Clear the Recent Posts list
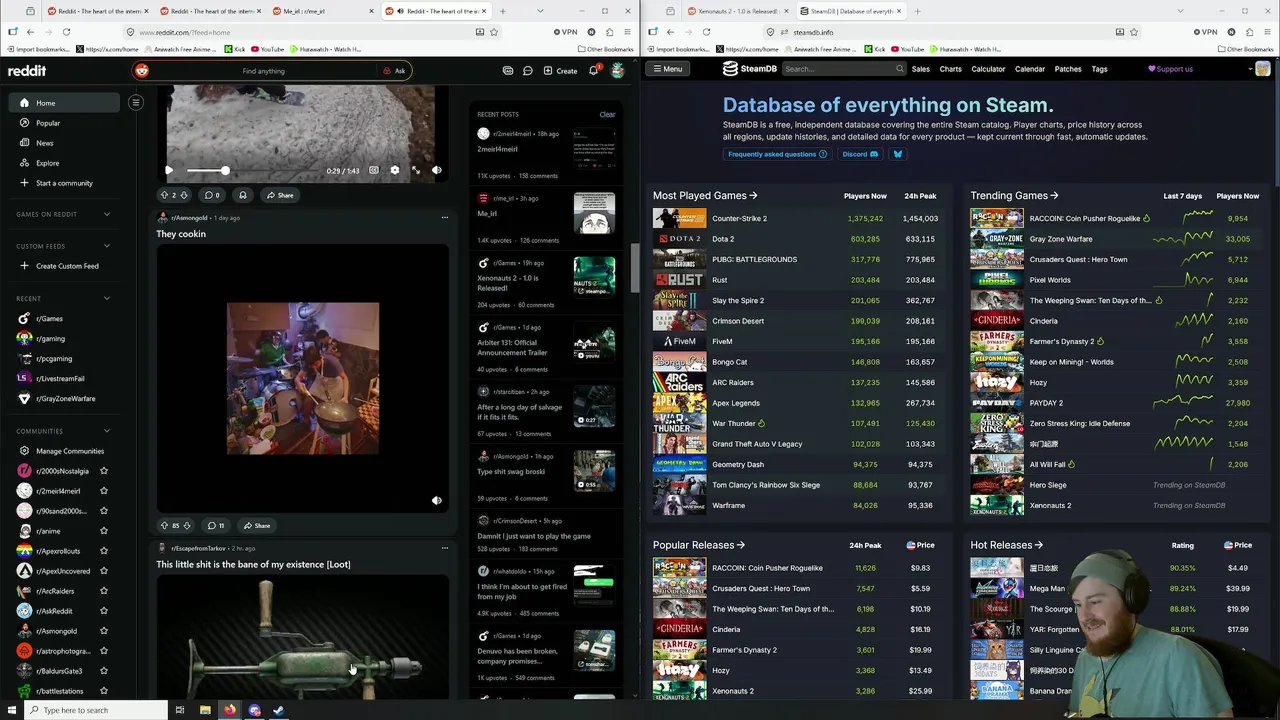Screen dimensions: 1280x720 pos(607,114)
